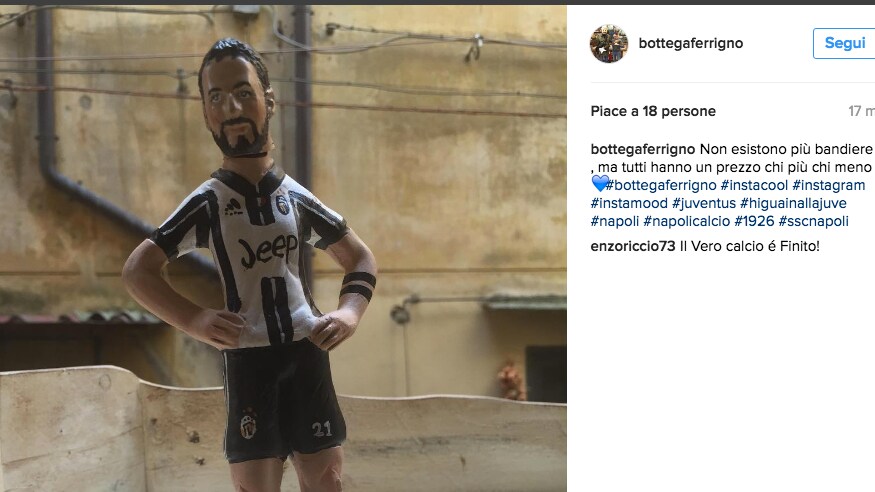Click the 17 m timestamp
The image size is (875, 492).
[860, 111]
